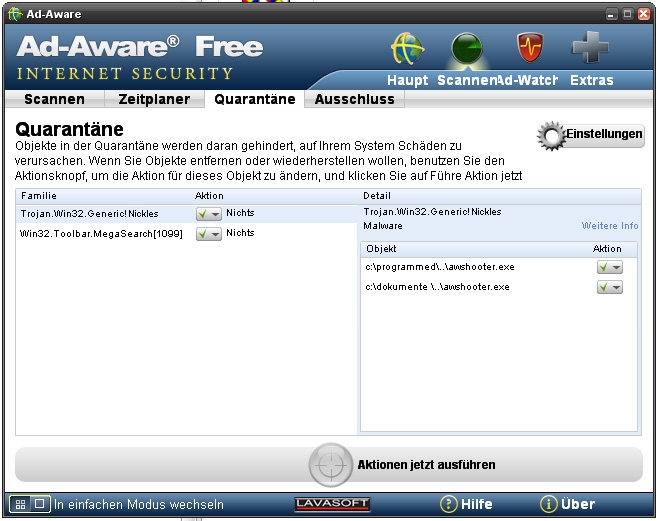659x521 pixels.
Task: Open the Extras plus icon
Action: pos(590,47)
